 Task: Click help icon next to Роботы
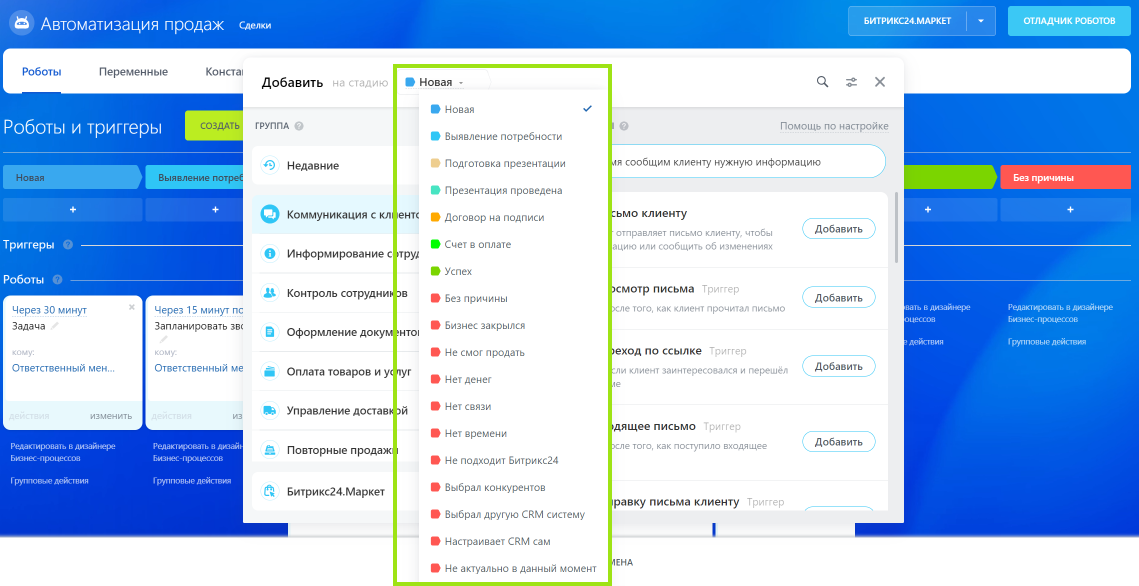pos(57,280)
